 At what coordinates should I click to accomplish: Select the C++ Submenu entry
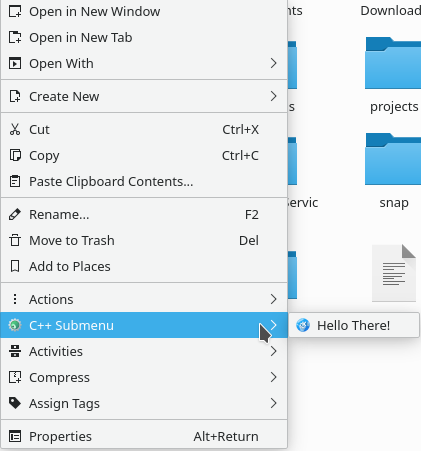coord(144,325)
